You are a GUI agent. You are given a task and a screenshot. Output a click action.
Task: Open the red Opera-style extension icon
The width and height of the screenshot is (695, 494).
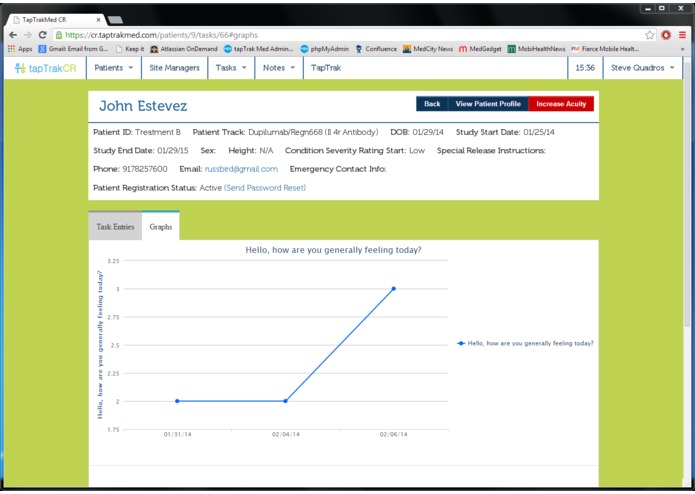[666, 35]
